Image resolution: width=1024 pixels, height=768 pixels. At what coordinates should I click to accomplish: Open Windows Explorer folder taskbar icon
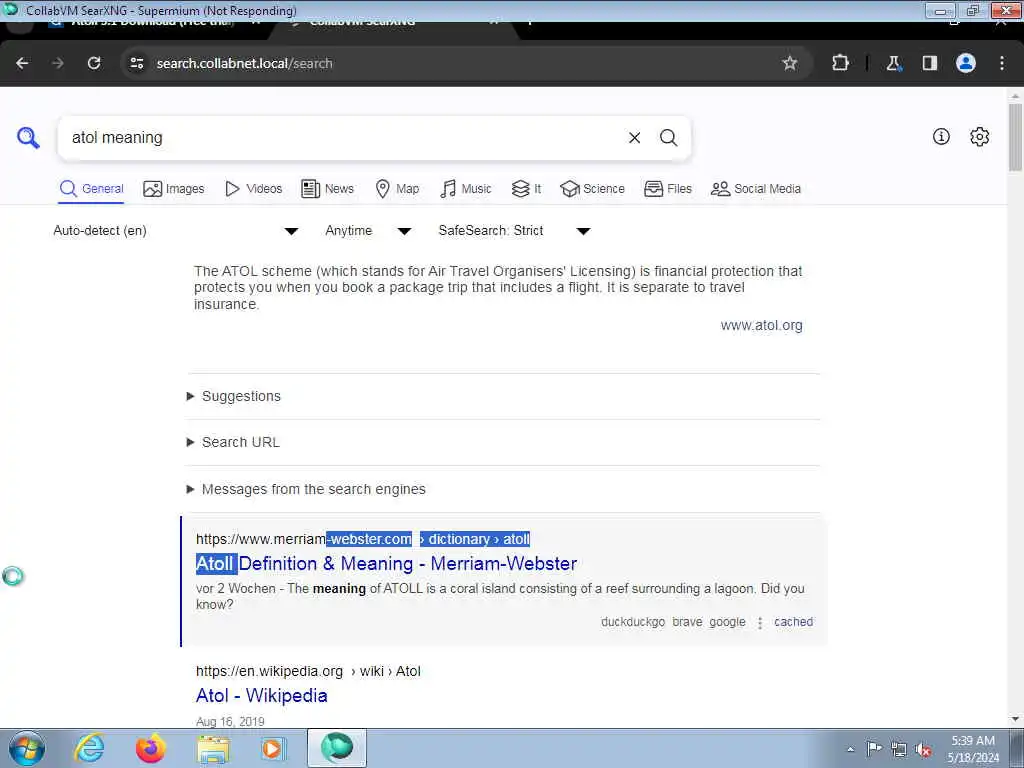[x=214, y=749]
